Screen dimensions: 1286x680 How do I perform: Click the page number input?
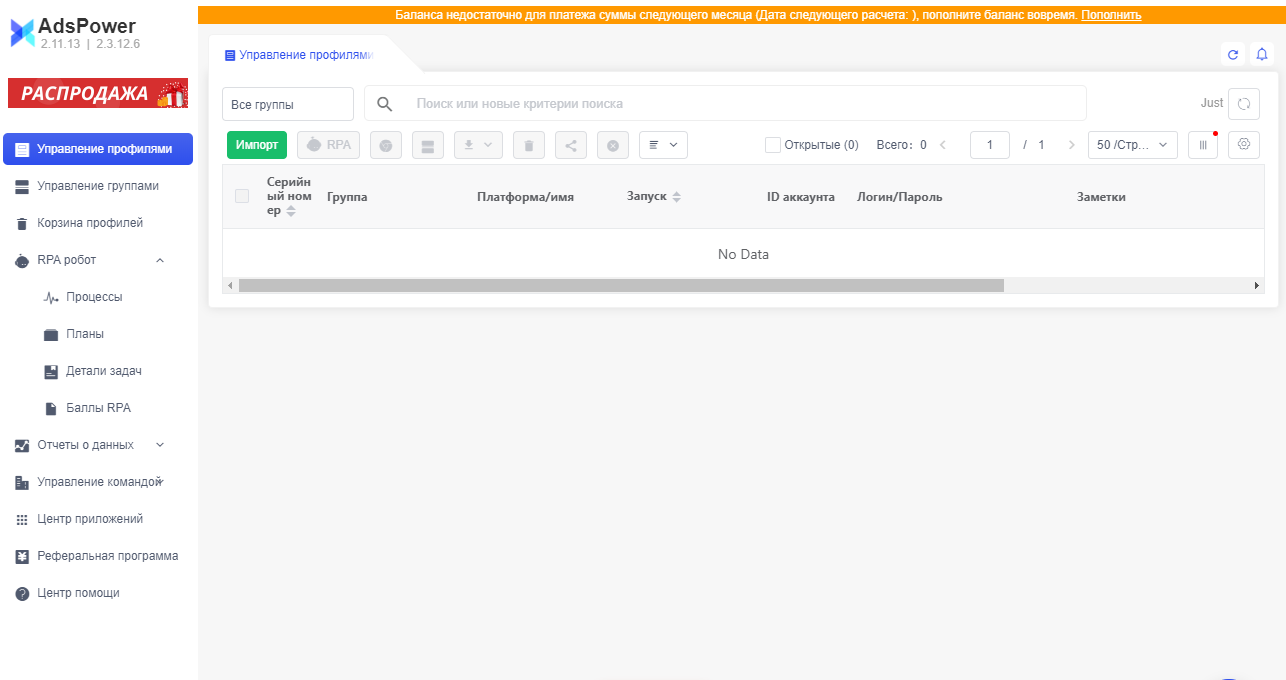tap(990, 145)
